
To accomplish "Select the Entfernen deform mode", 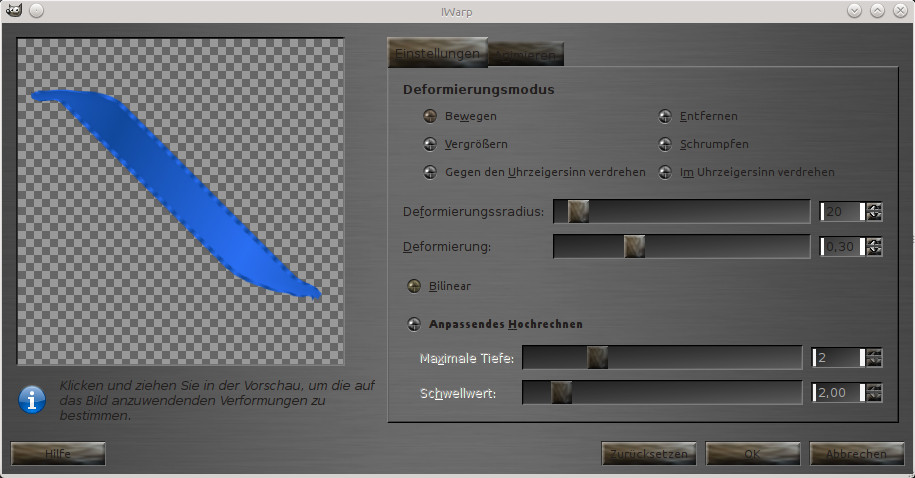I will click(665, 117).
